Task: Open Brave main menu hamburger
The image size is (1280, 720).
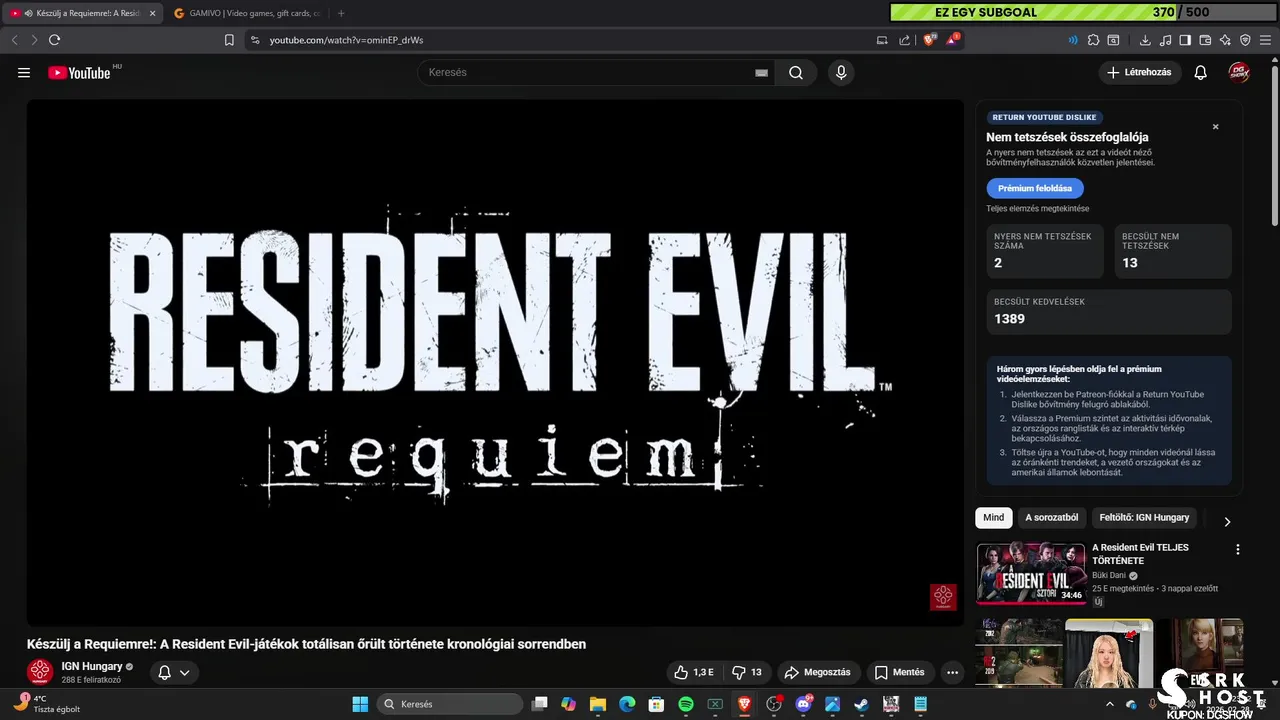Action: point(1266,40)
